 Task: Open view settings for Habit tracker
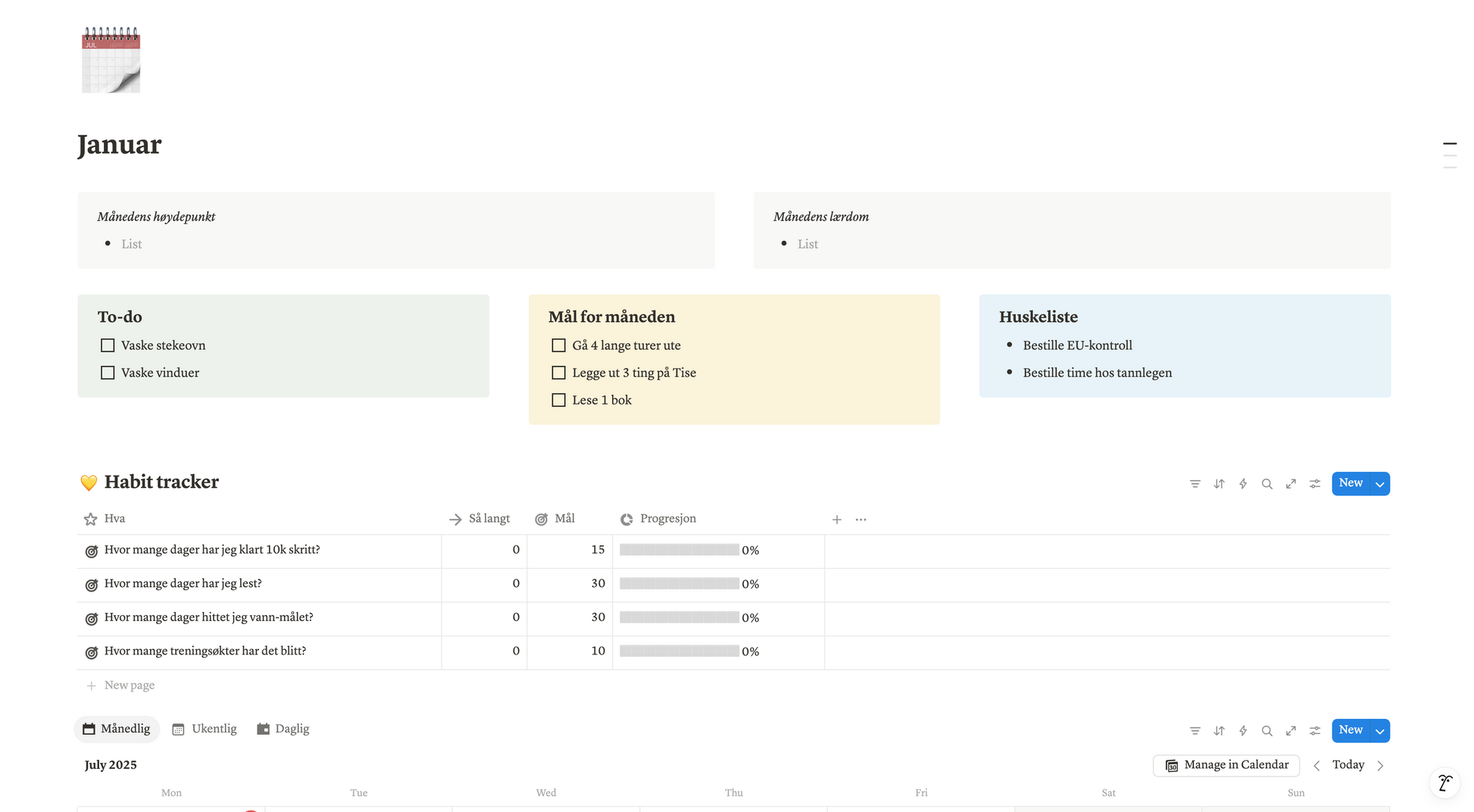[x=1315, y=484]
